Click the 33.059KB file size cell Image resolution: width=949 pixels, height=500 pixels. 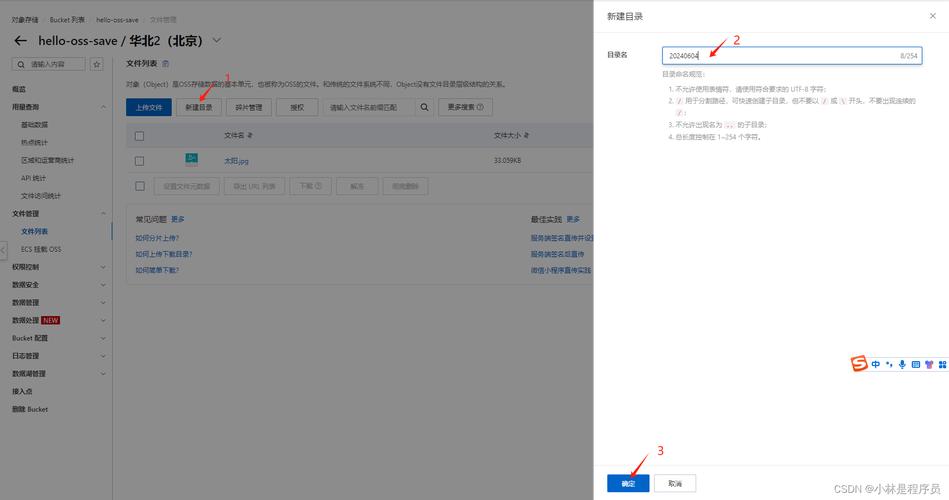[x=507, y=161]
